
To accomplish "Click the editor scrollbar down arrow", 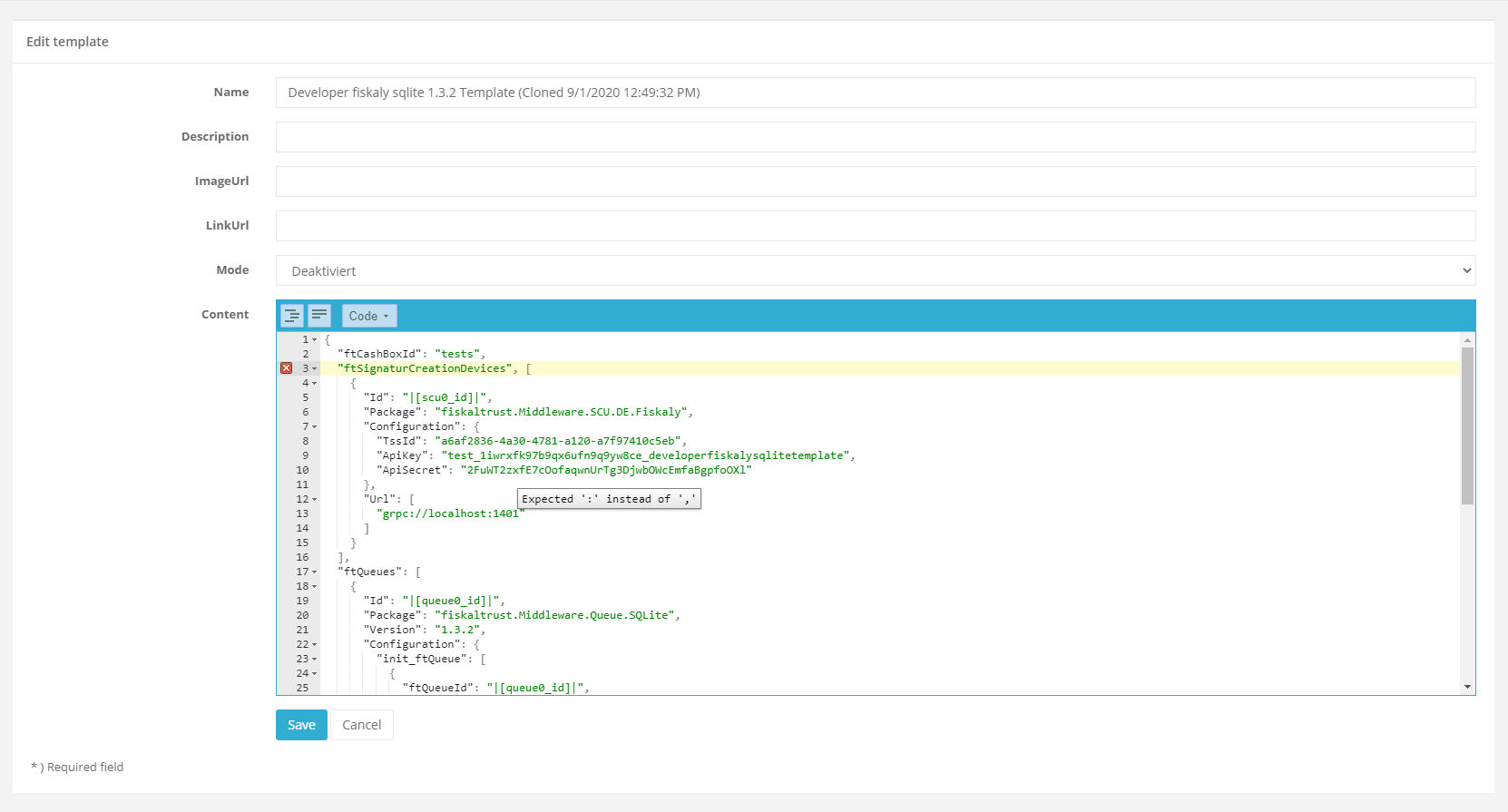I will coord(1467,687).
